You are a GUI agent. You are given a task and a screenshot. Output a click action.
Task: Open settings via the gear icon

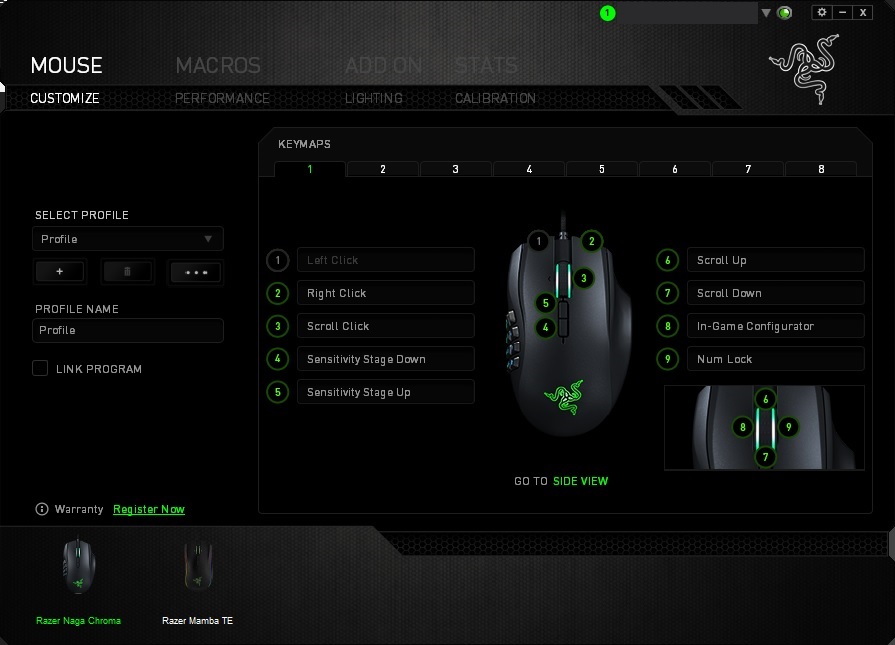click(x=821, y=12)
